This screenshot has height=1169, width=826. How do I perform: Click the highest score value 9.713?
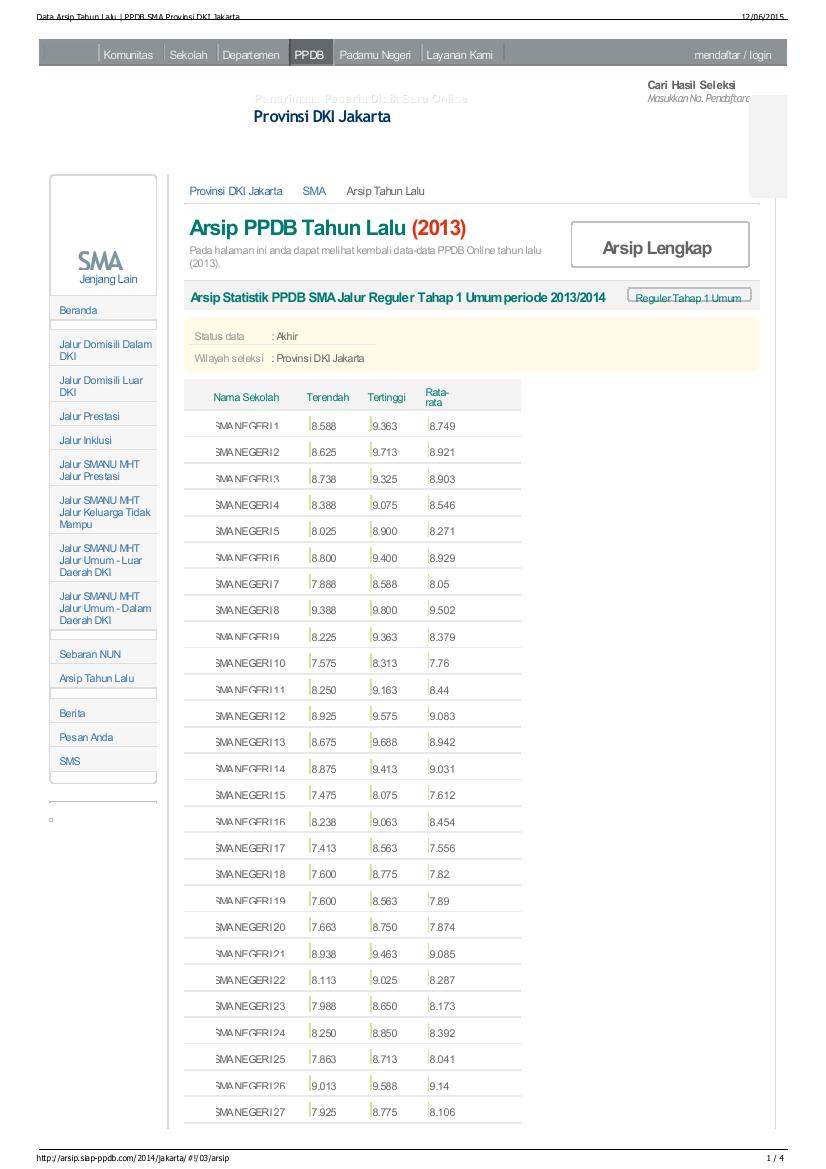point(385,452)
